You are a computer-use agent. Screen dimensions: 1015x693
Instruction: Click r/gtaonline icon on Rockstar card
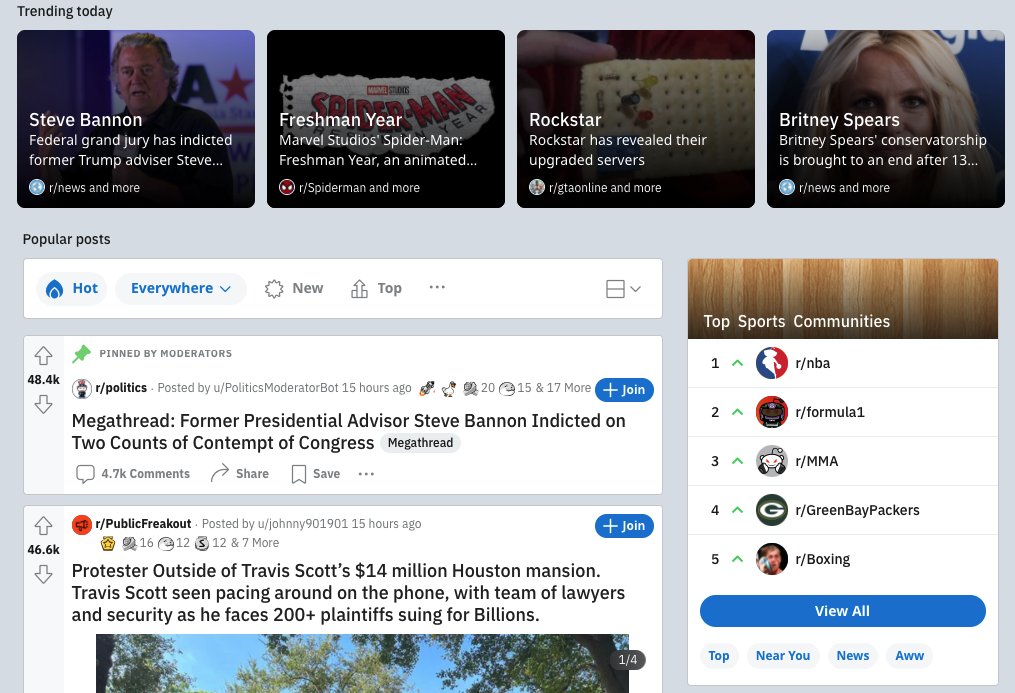(x=537, y=187)
